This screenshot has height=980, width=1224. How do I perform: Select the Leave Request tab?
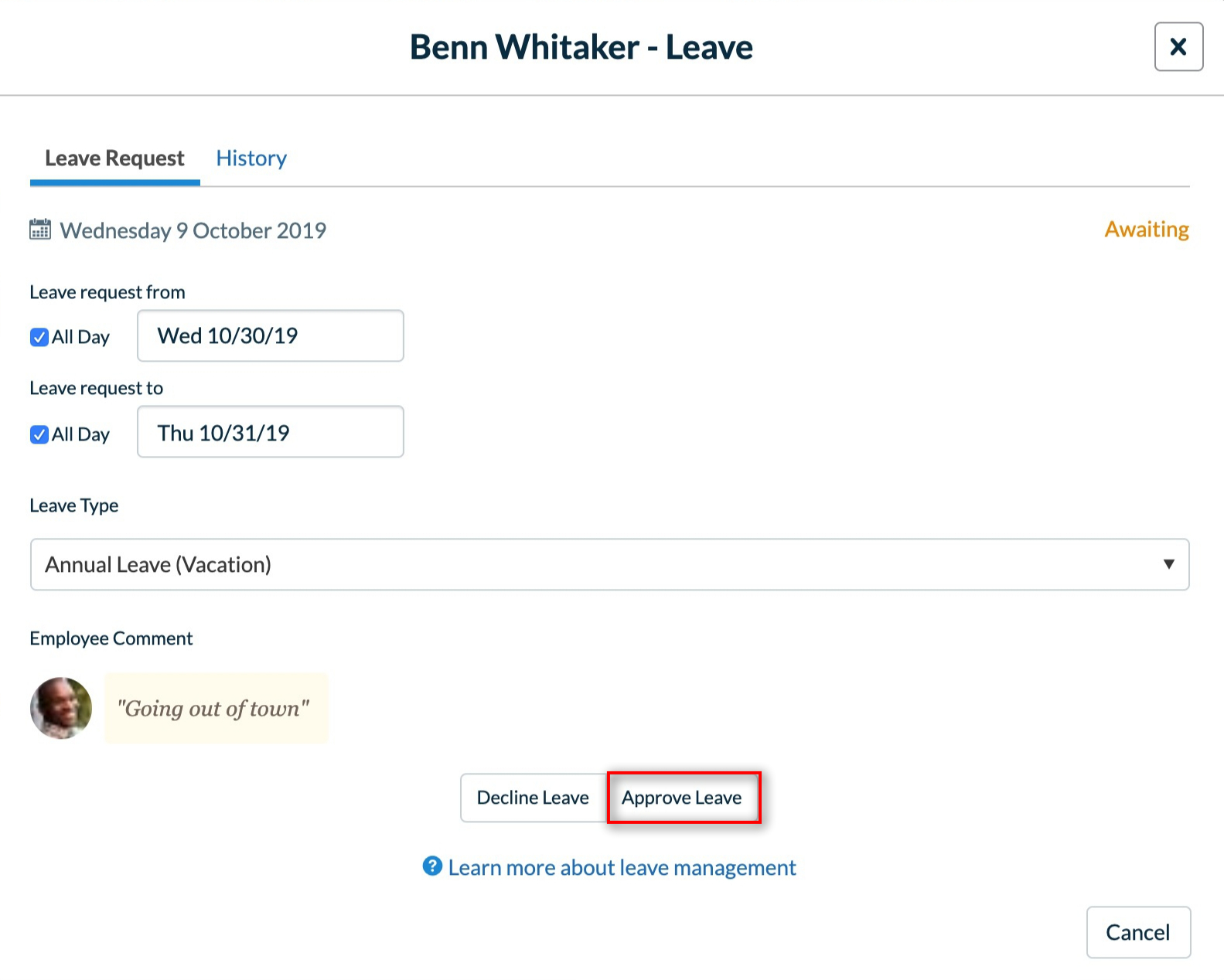pos(114,158)
